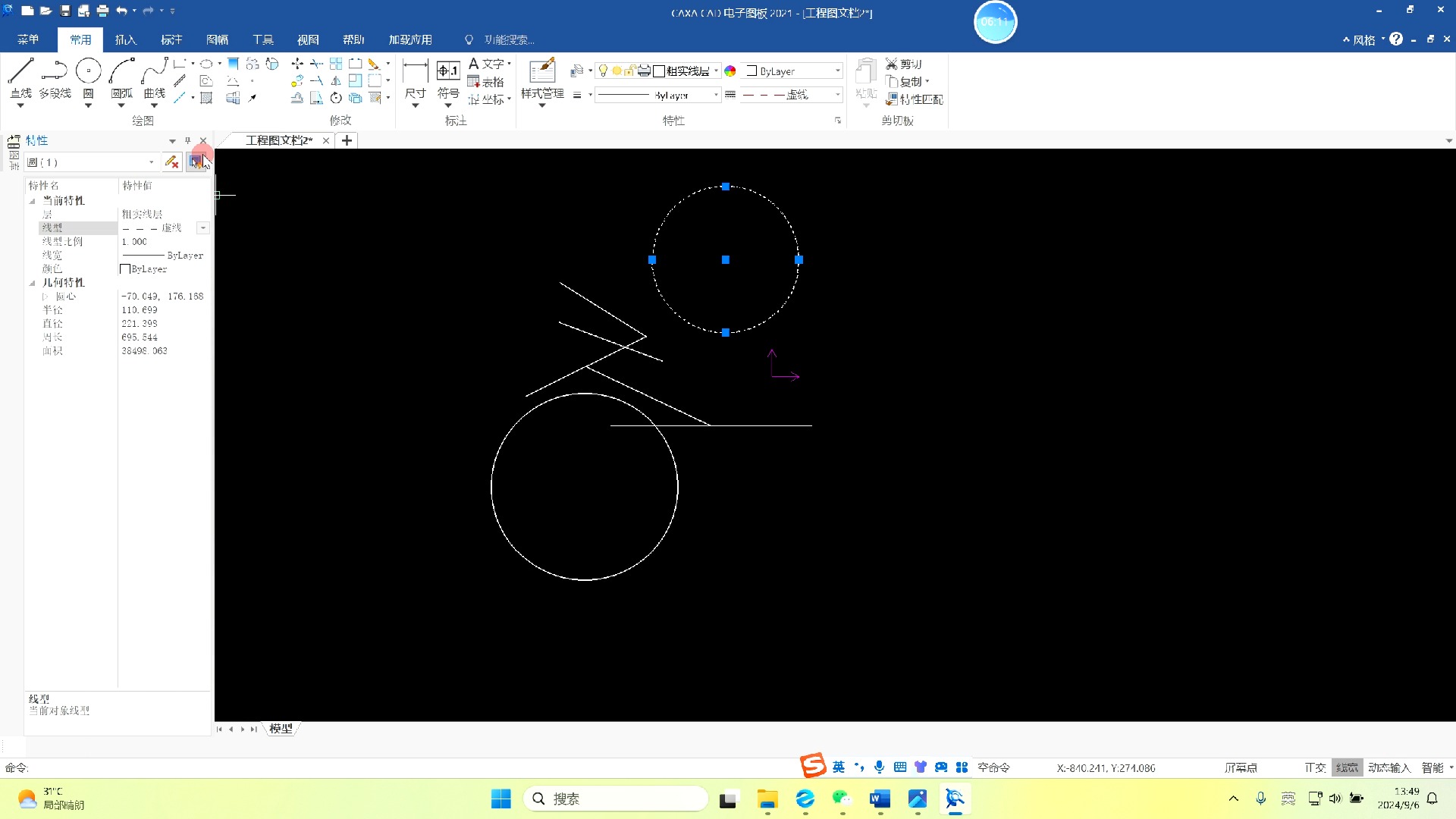Expand the 圆心 center point property

45,297
